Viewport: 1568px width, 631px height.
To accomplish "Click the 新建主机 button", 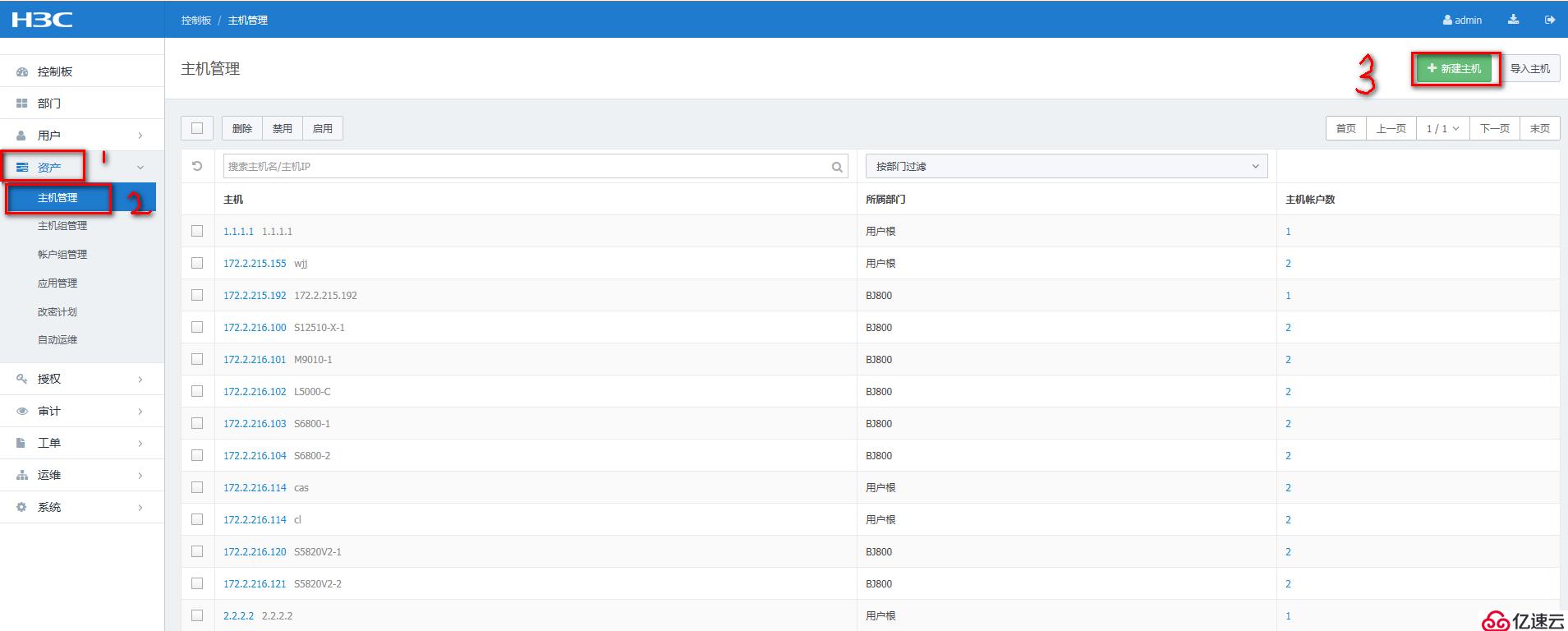I will (1455, 69).
